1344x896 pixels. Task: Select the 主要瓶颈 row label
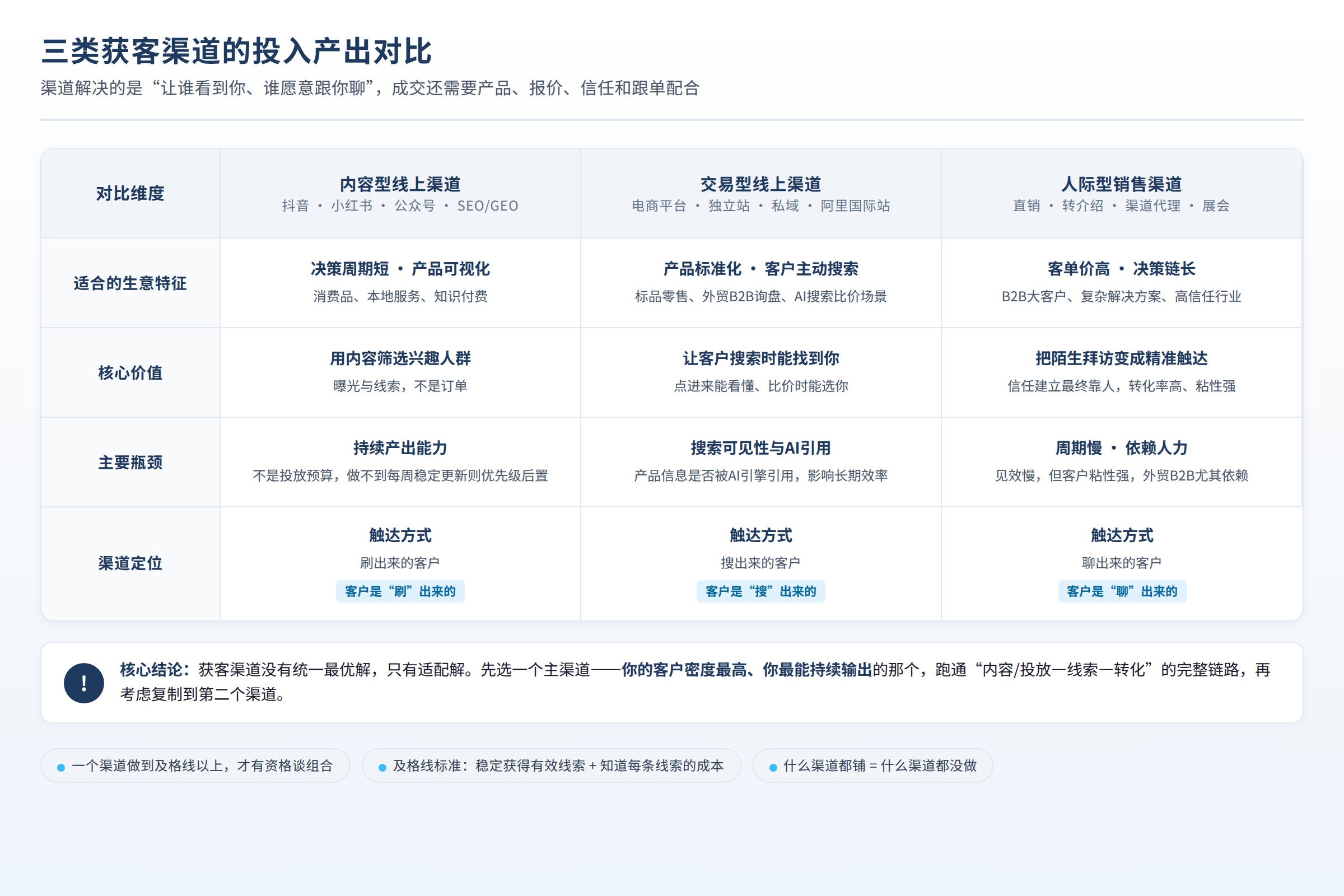[130, 463]
